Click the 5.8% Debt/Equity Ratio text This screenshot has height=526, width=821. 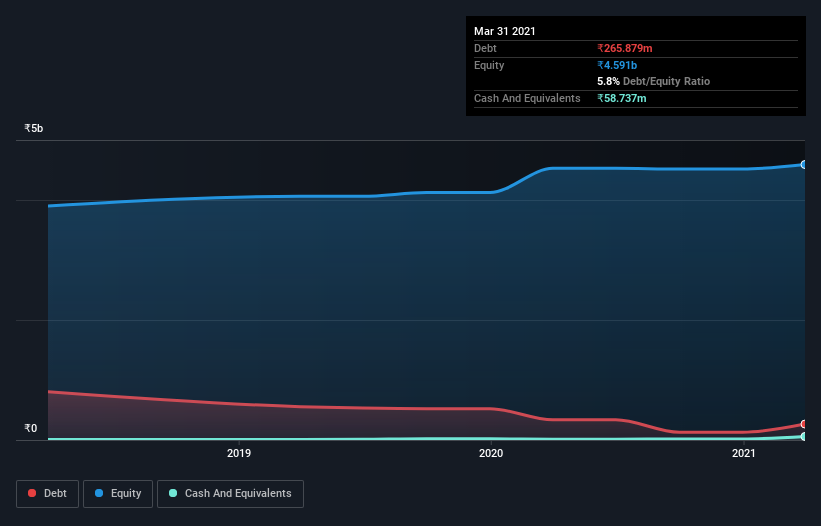point(653,82)
